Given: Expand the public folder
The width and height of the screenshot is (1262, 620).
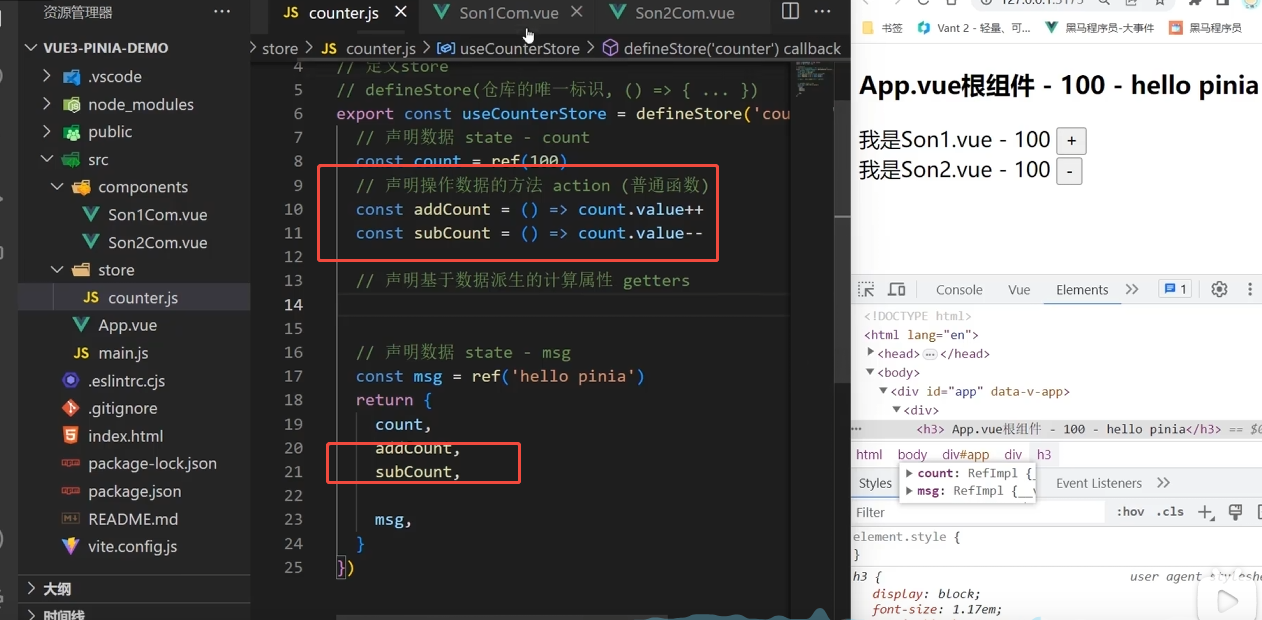Looking at the screenshot, I should coord(47,132).
